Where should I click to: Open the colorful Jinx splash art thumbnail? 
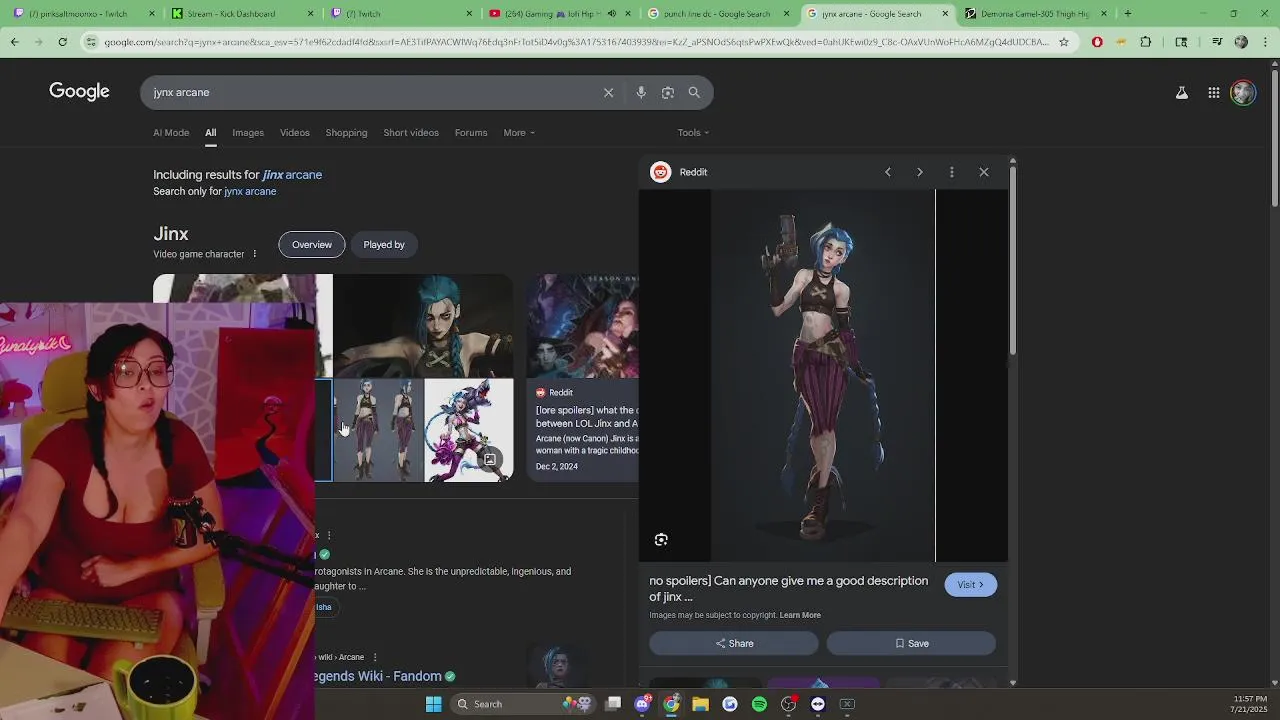469,430
